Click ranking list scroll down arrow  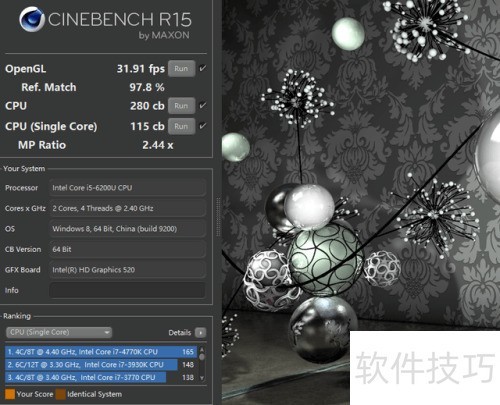click(202, 378)
